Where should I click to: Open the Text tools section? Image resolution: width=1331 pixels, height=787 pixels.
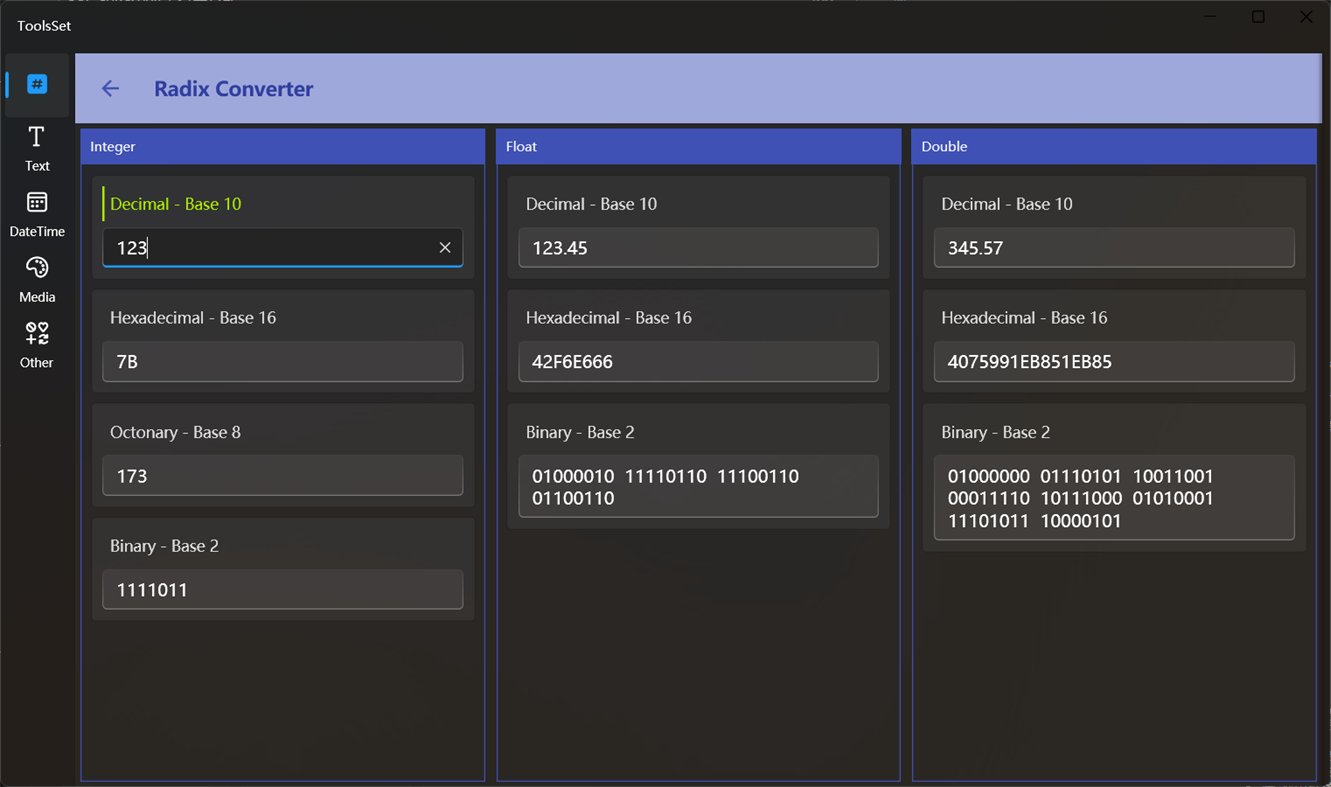point(37,149)
